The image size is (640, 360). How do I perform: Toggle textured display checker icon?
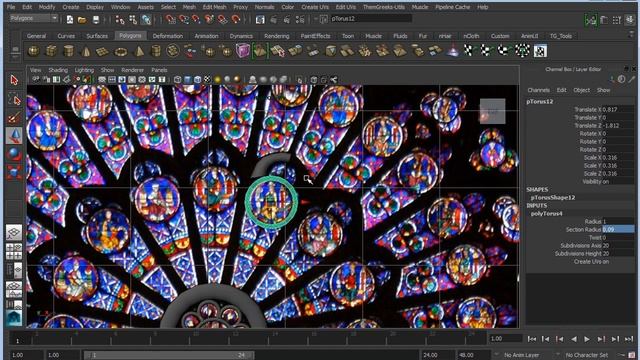pyautogui.click(x=207, y=80)
